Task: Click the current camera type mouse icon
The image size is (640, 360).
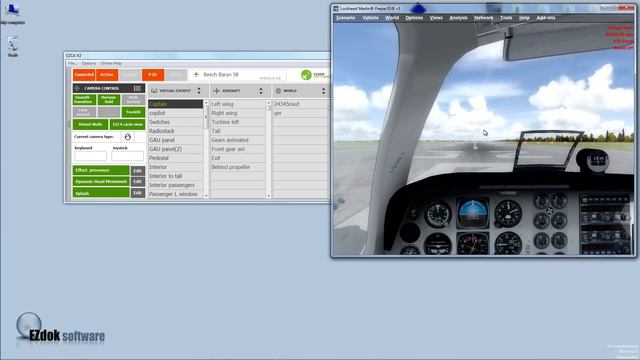Action: pyautogui.click(x=128, y=137)
